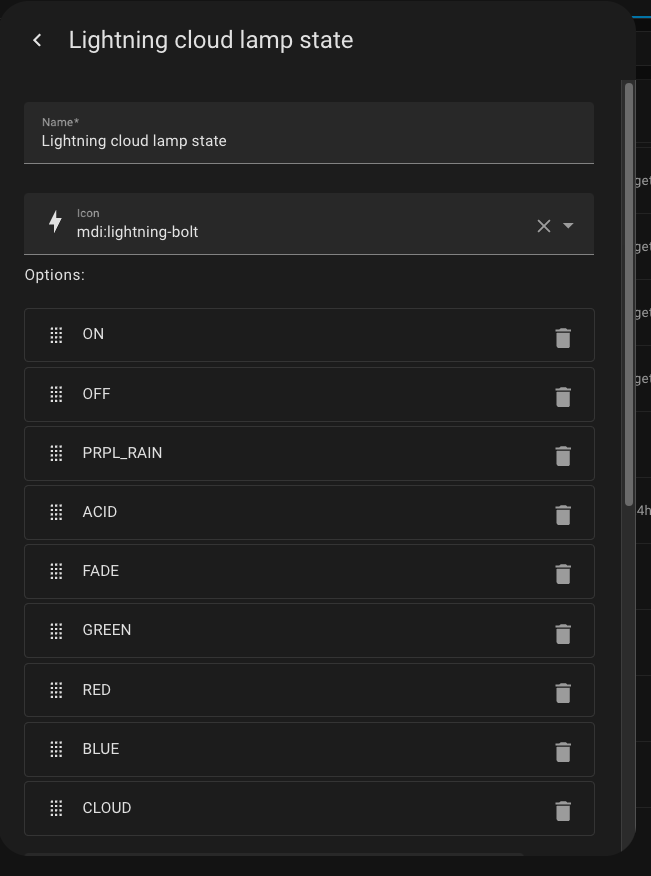Clear the mdi:lightning-bolt icon selection
The image size is (651, 876).
pyautogui.click(x=544, y=226)
